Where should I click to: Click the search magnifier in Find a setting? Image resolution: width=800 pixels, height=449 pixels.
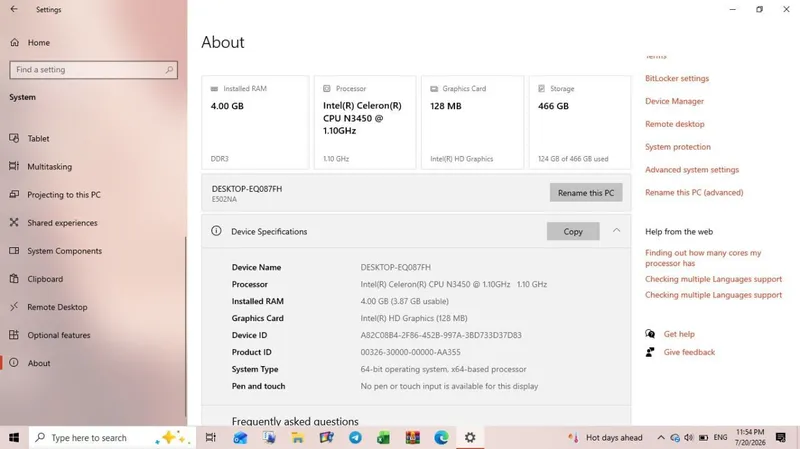click(169, 70)
